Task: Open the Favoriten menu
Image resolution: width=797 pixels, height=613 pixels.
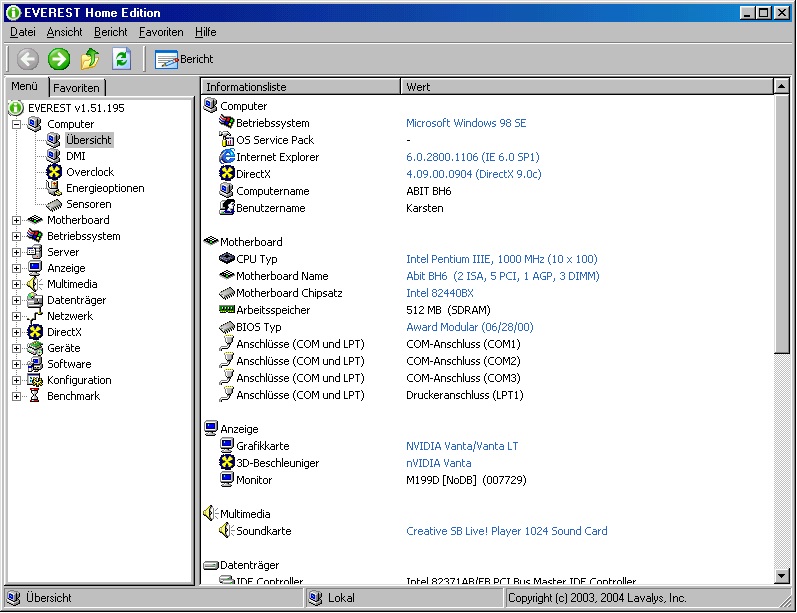Action: point(161,32)
